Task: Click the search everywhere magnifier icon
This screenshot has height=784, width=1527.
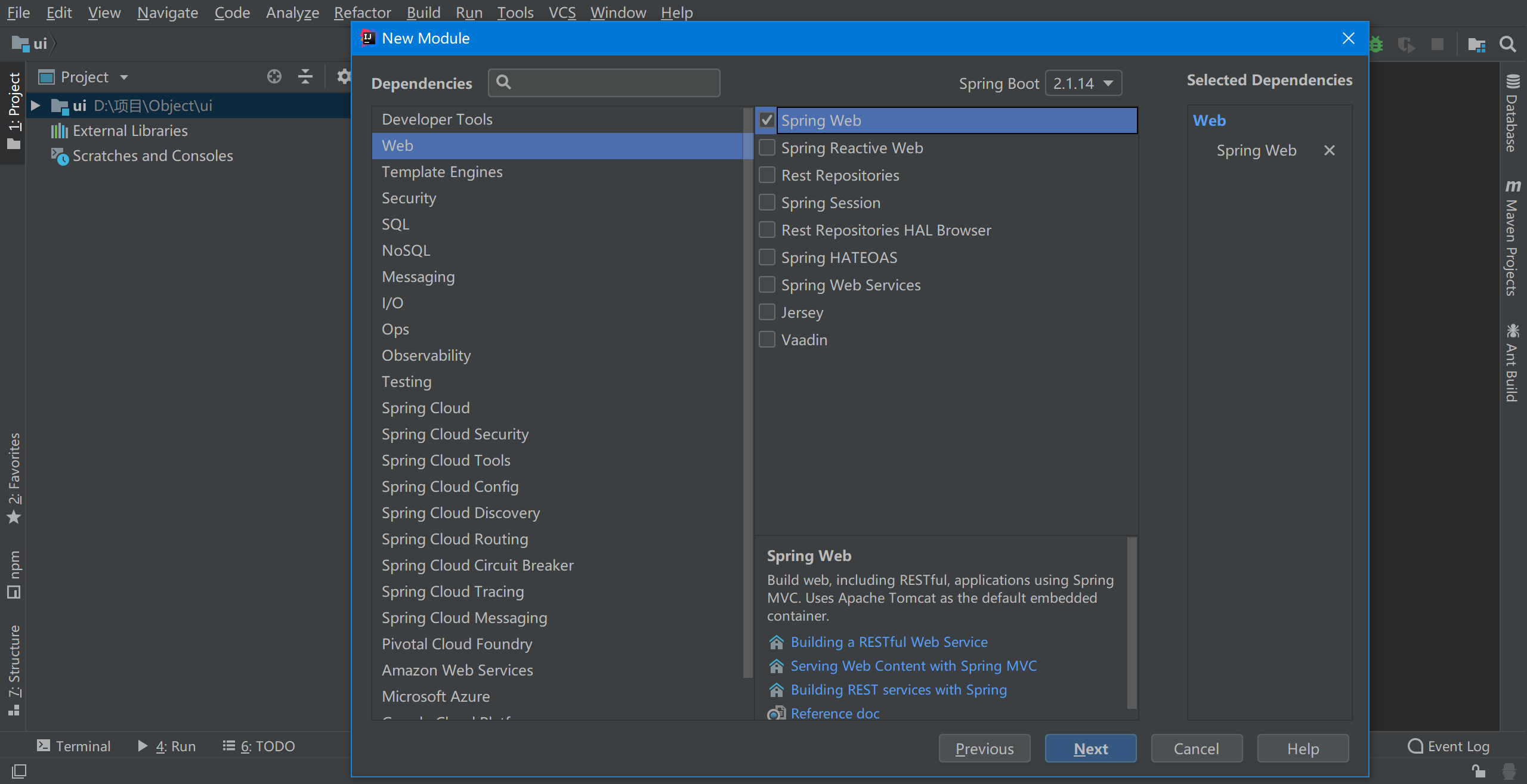Action: pos(1507,44)
